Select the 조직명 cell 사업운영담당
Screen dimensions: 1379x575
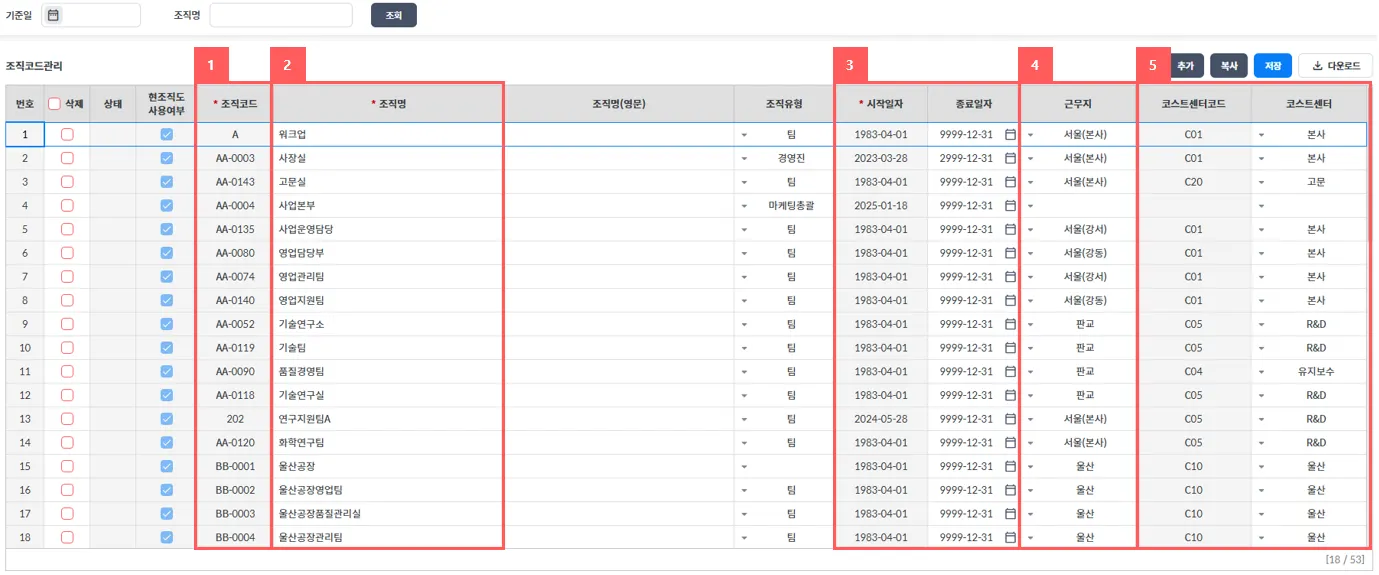tap(388, 229)
